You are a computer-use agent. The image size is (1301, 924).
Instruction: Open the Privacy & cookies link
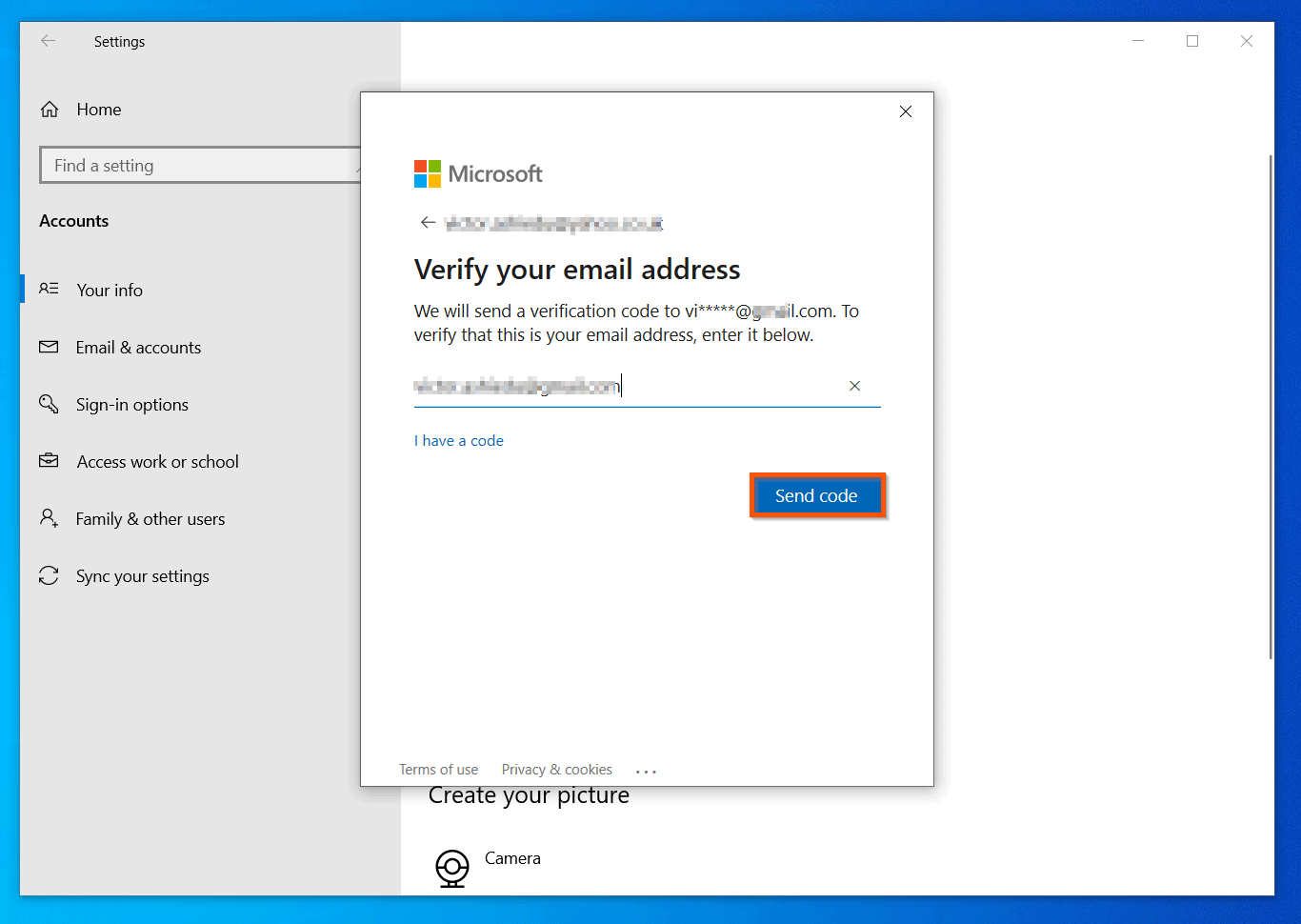click(557, 770)
